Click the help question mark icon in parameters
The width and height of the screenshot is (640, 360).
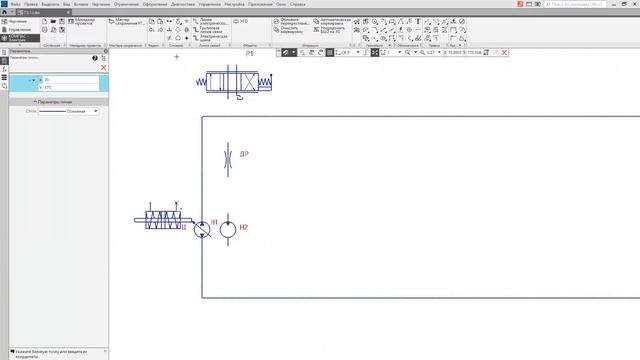coord(95,58)
